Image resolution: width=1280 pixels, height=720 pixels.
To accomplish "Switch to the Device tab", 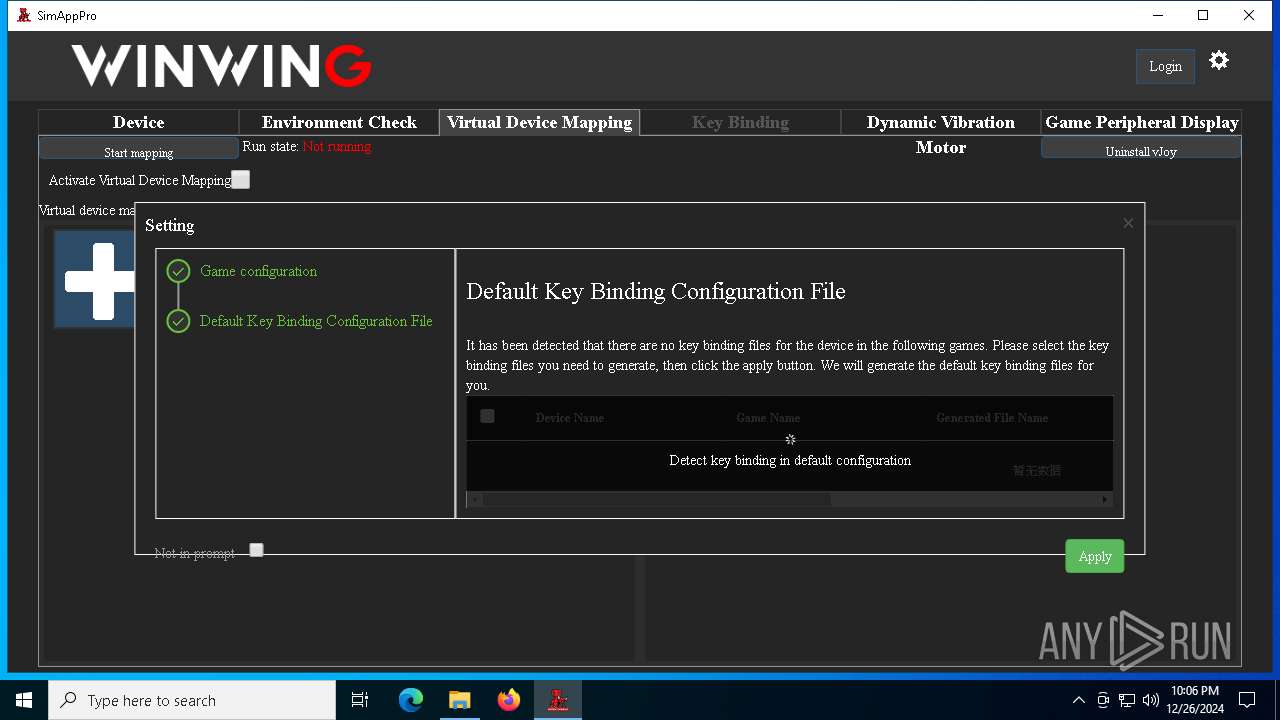I will tap(138, 122).
